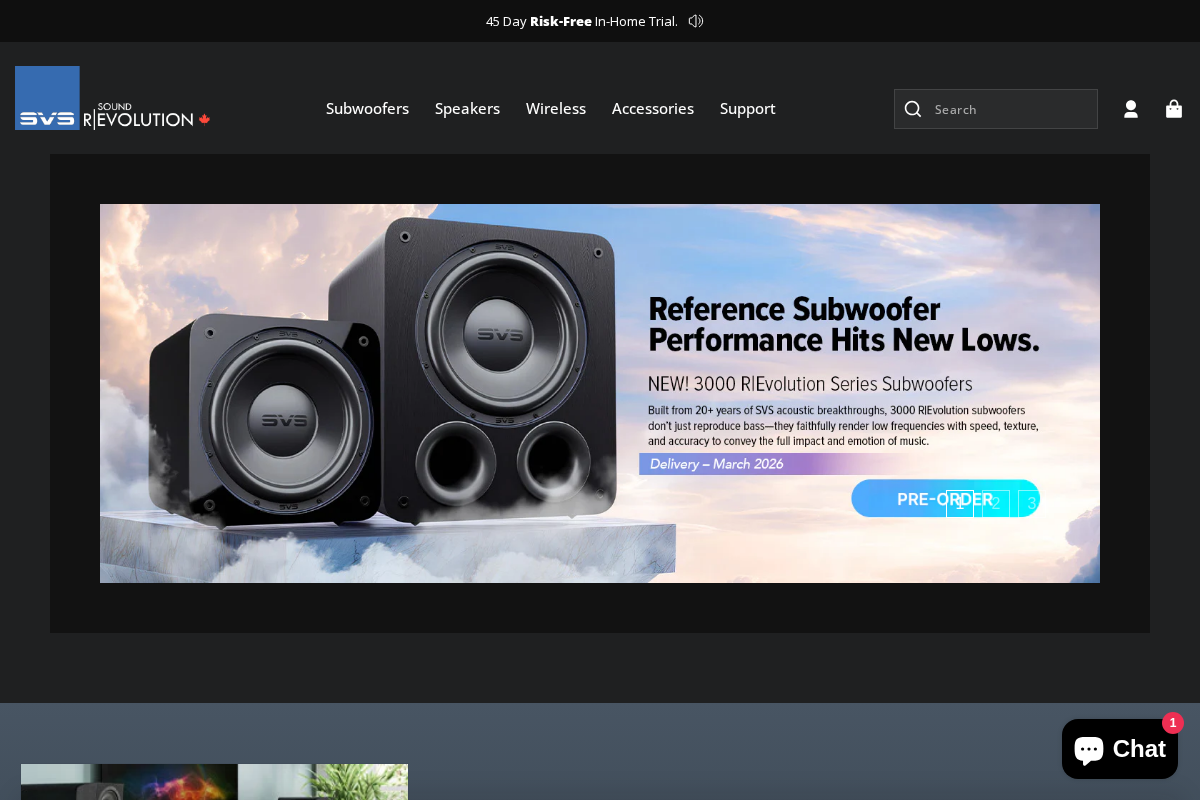Image resolution: width=1200 pixels, height=800 pixels.
Task: Open the shopping bag cart icon
Action: click(x=1174, y=109)
